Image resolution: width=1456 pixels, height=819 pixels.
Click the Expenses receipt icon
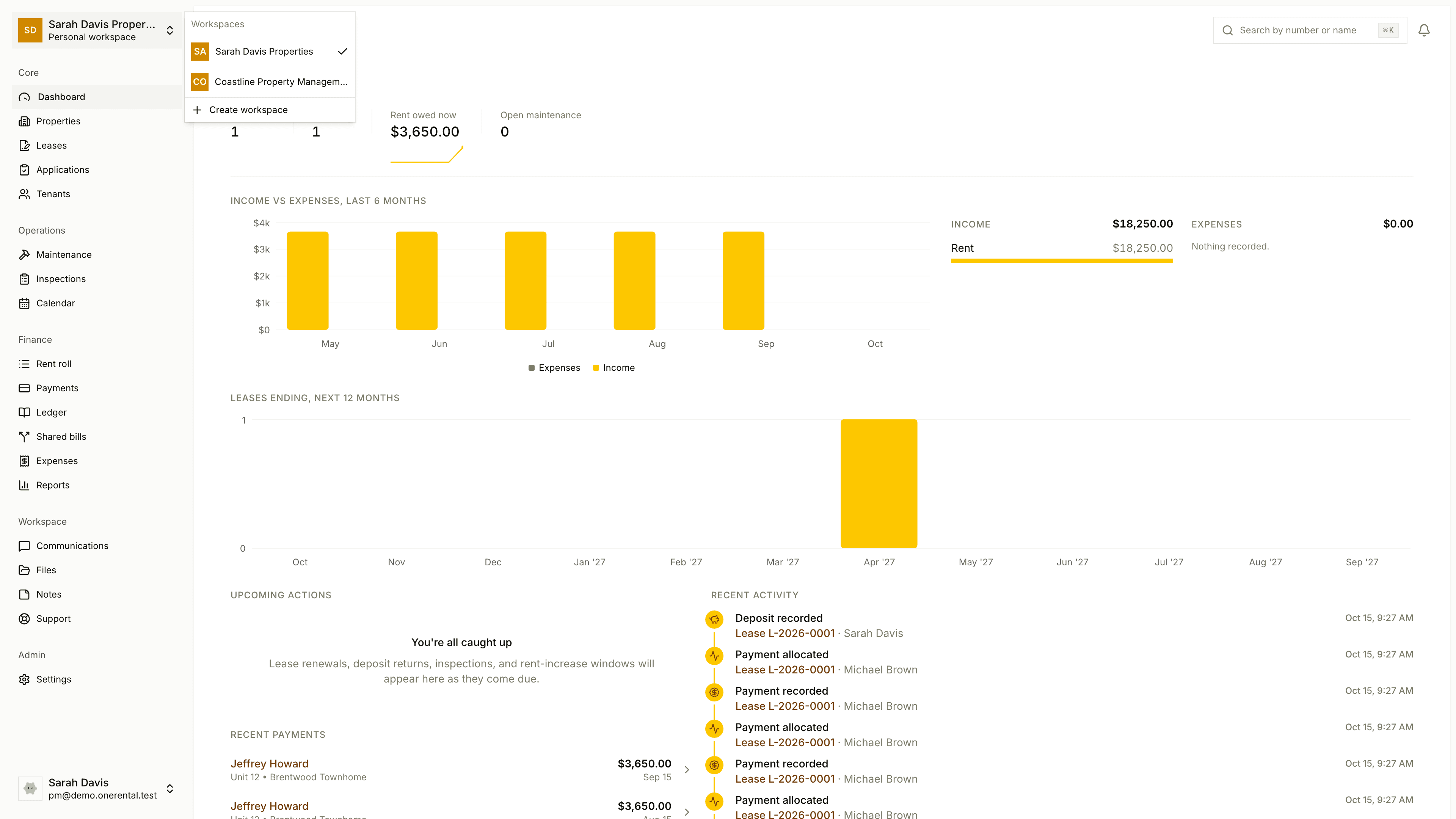coord(24,461)
